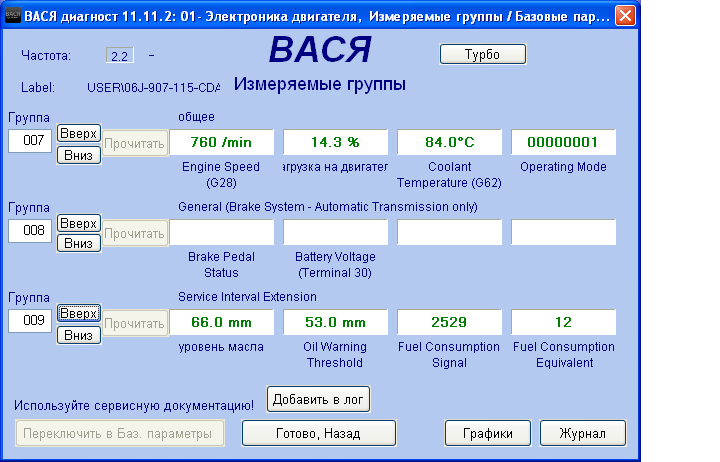Select the Engine Speed value 760 /min
This screenshot has height=462, width=720.
pyautogui.click(x=221, y=142)
